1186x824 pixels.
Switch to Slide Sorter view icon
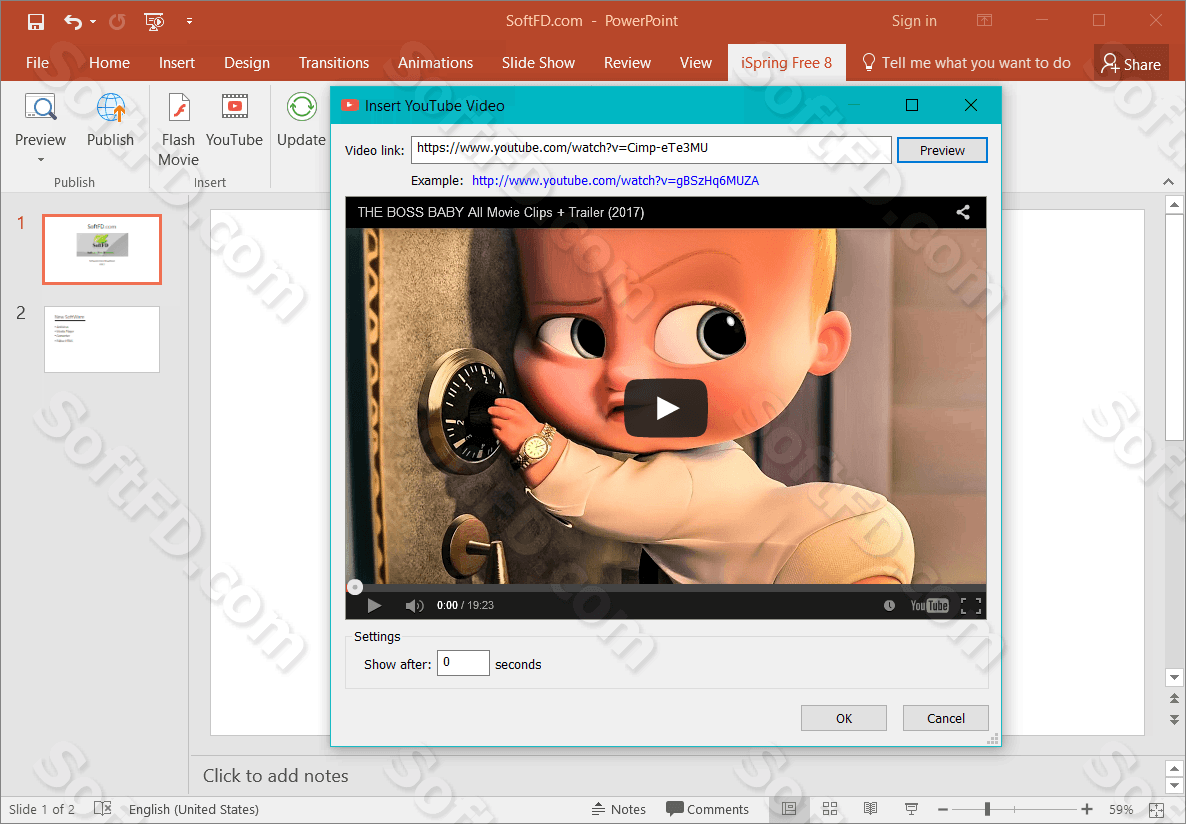click(x=830, y=809)
